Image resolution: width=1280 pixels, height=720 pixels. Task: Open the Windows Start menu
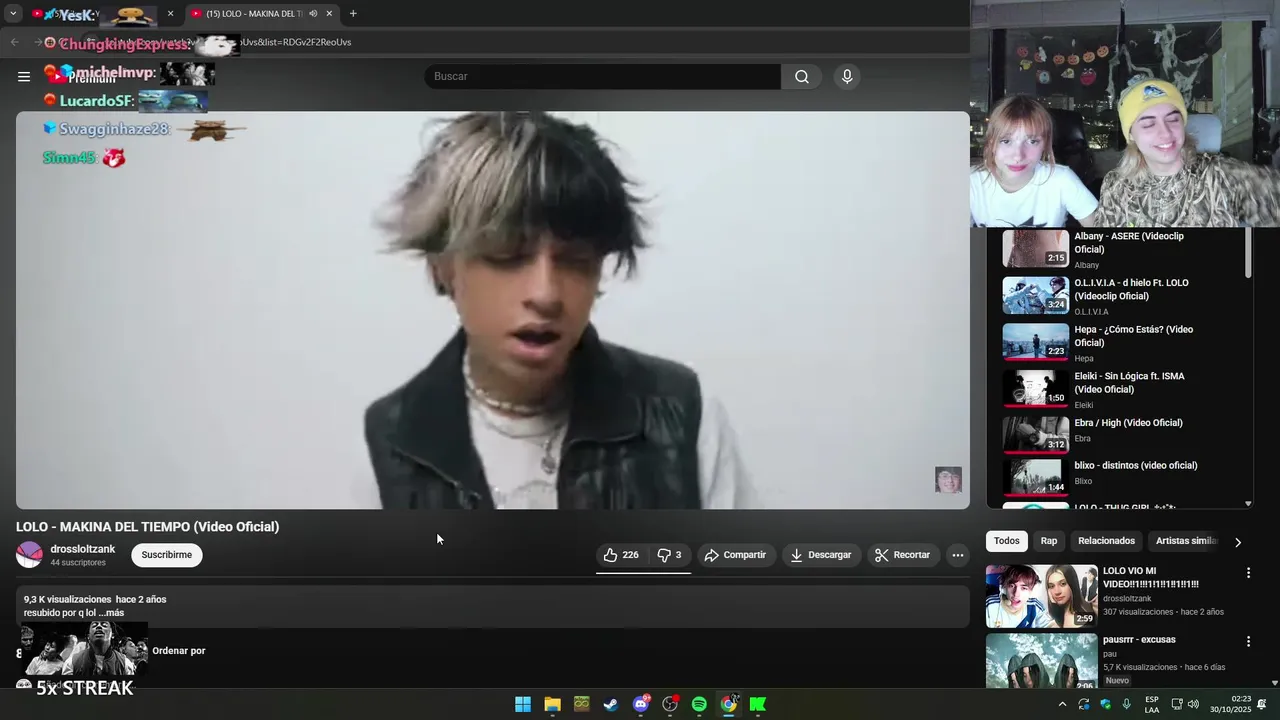pos(523,704)
